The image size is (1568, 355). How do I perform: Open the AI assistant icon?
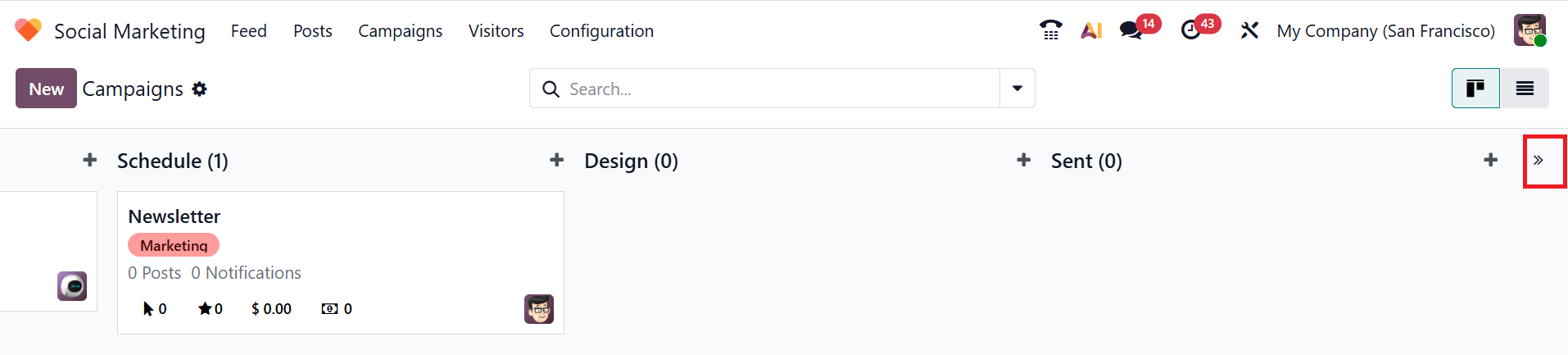[1091, 30]
